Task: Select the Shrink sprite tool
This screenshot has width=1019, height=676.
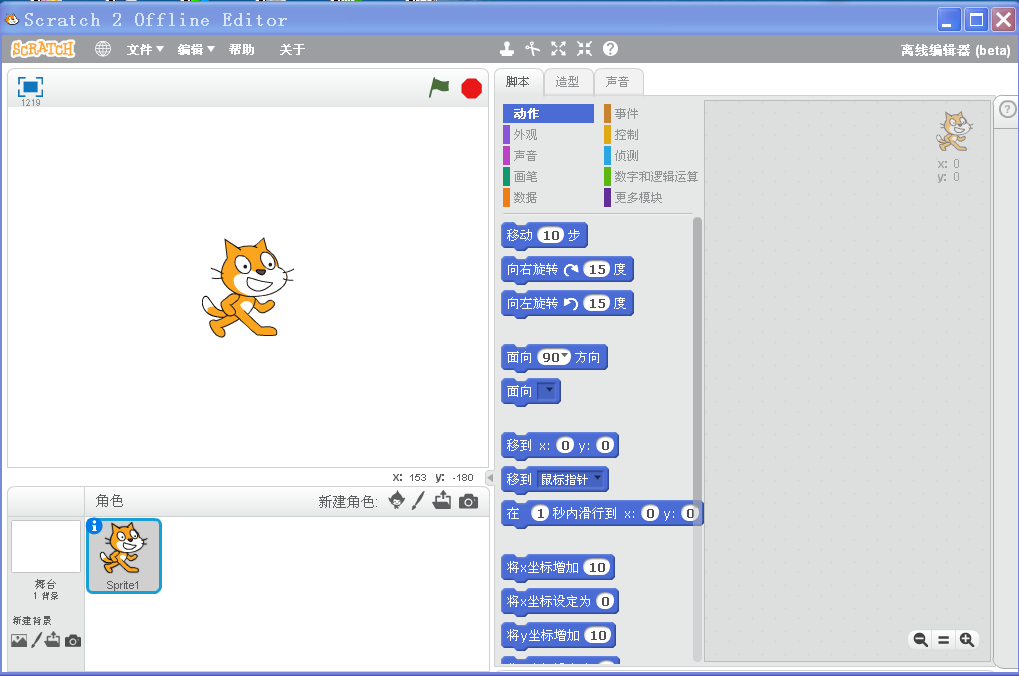Action: click(584, 49)
